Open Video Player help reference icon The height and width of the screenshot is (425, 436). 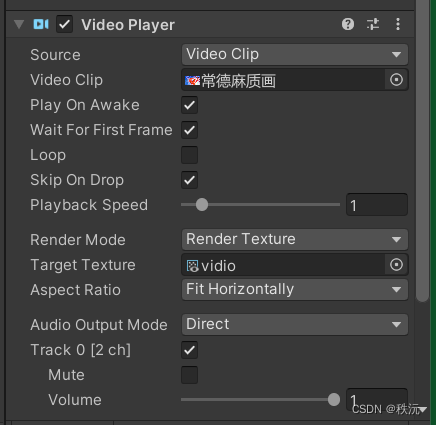click(x=348, y=24)
